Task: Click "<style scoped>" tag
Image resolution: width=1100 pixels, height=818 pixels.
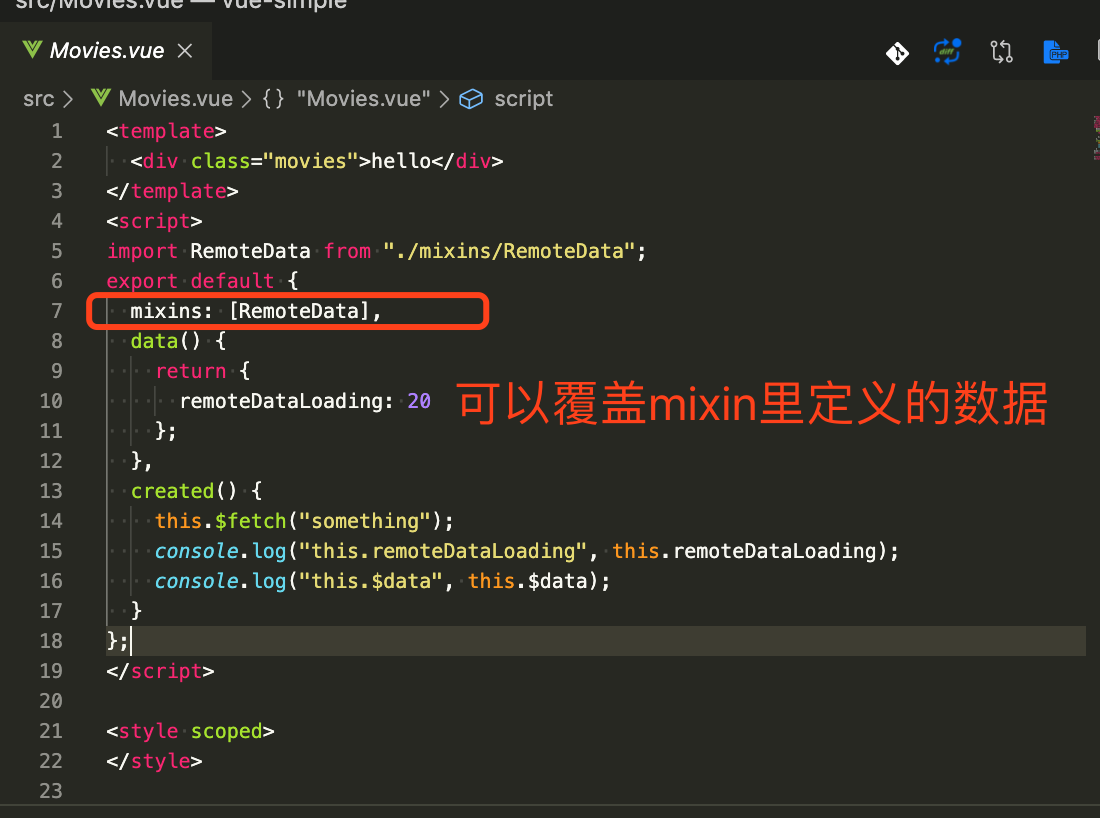Action: coord(190,731)
